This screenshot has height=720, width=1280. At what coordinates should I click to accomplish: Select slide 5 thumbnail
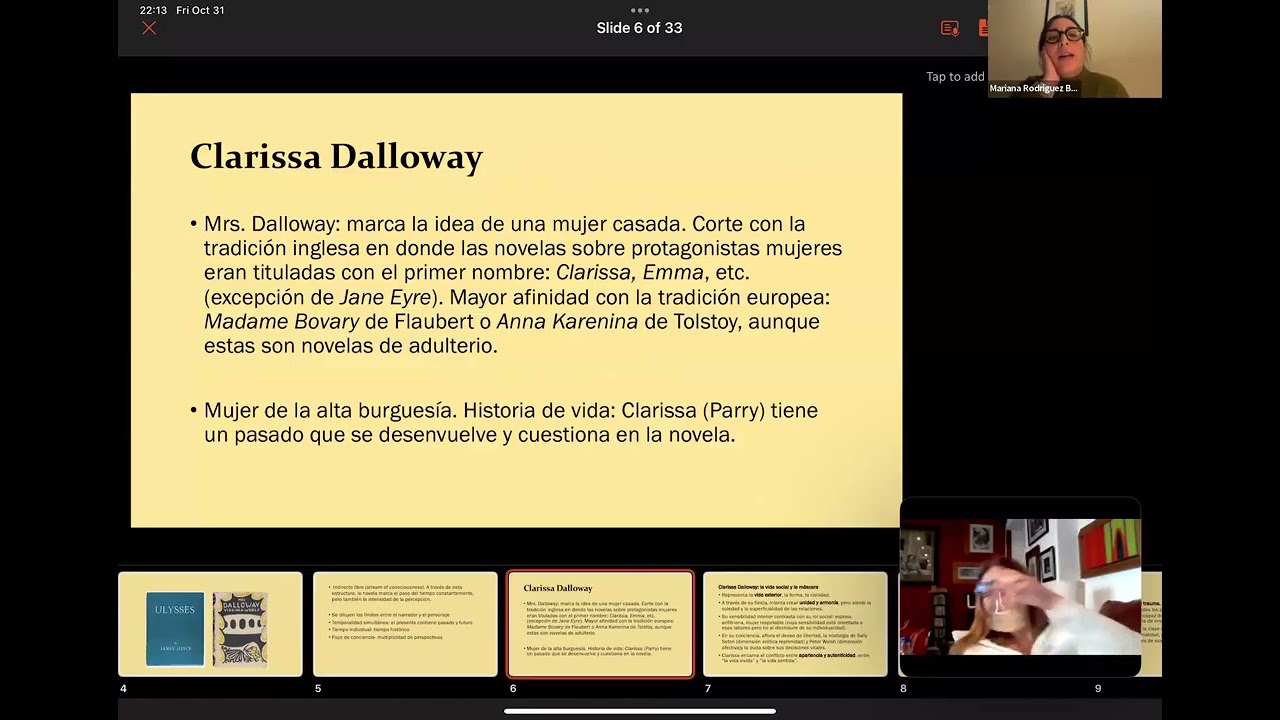(405, 624)
